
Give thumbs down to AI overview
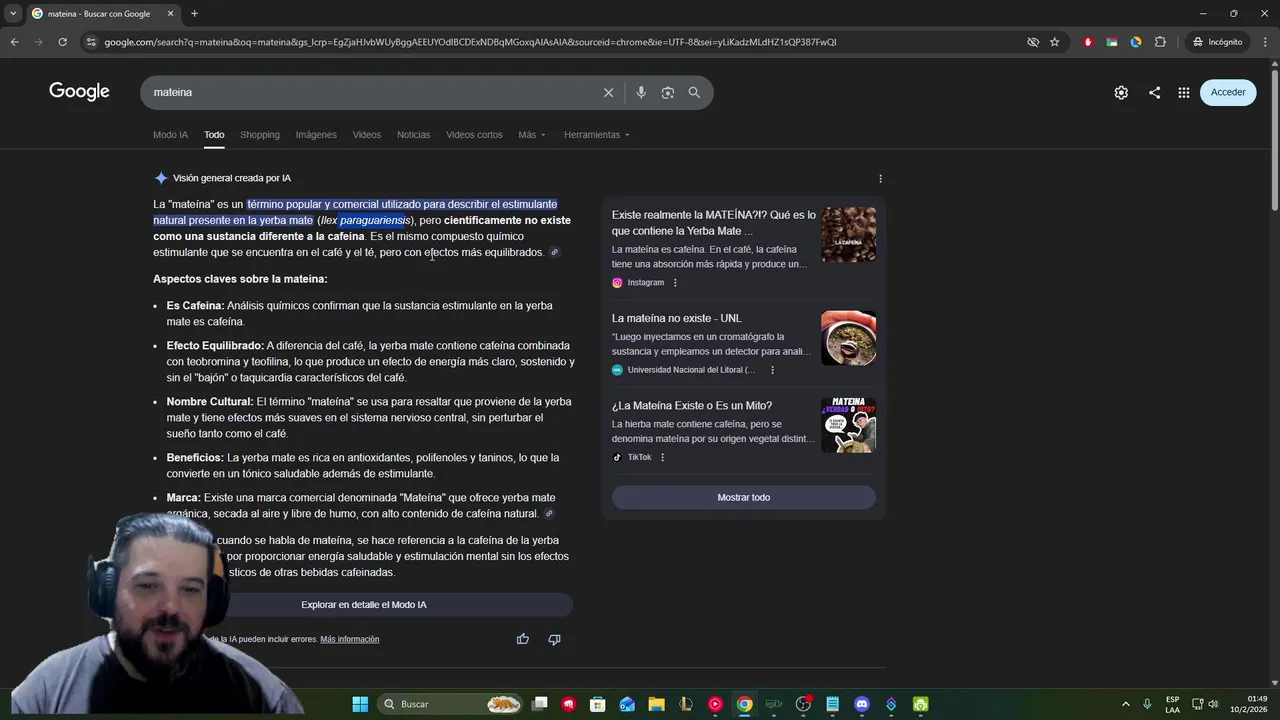(554, 639)
